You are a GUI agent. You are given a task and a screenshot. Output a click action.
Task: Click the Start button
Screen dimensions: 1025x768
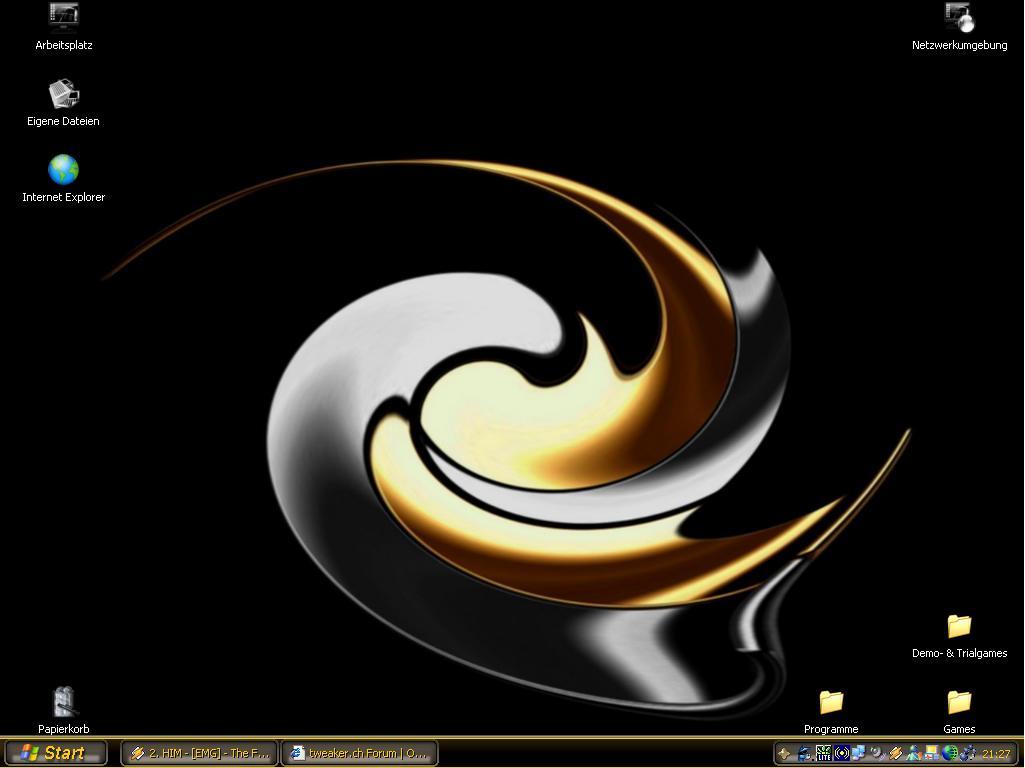pos(55,753)
